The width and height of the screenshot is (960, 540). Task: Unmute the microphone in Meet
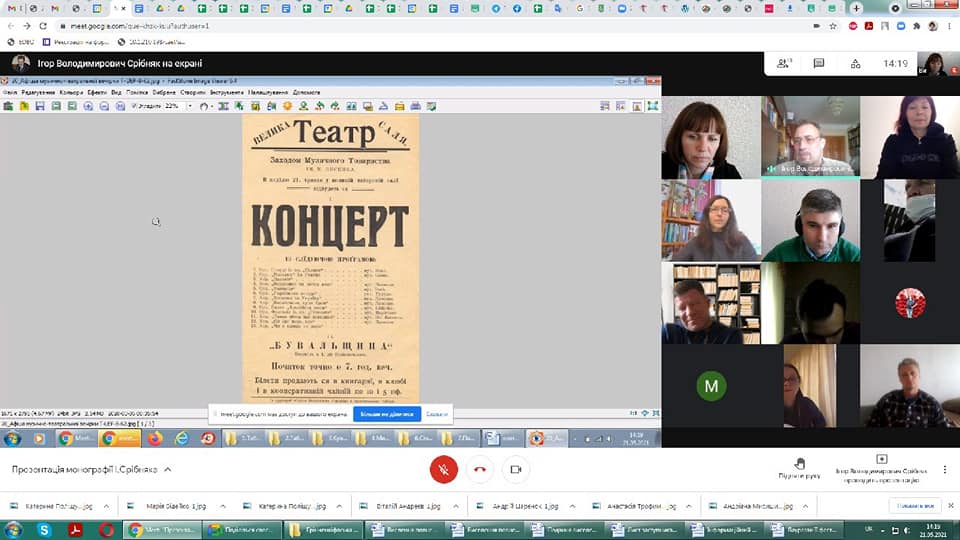pos(443,468)
